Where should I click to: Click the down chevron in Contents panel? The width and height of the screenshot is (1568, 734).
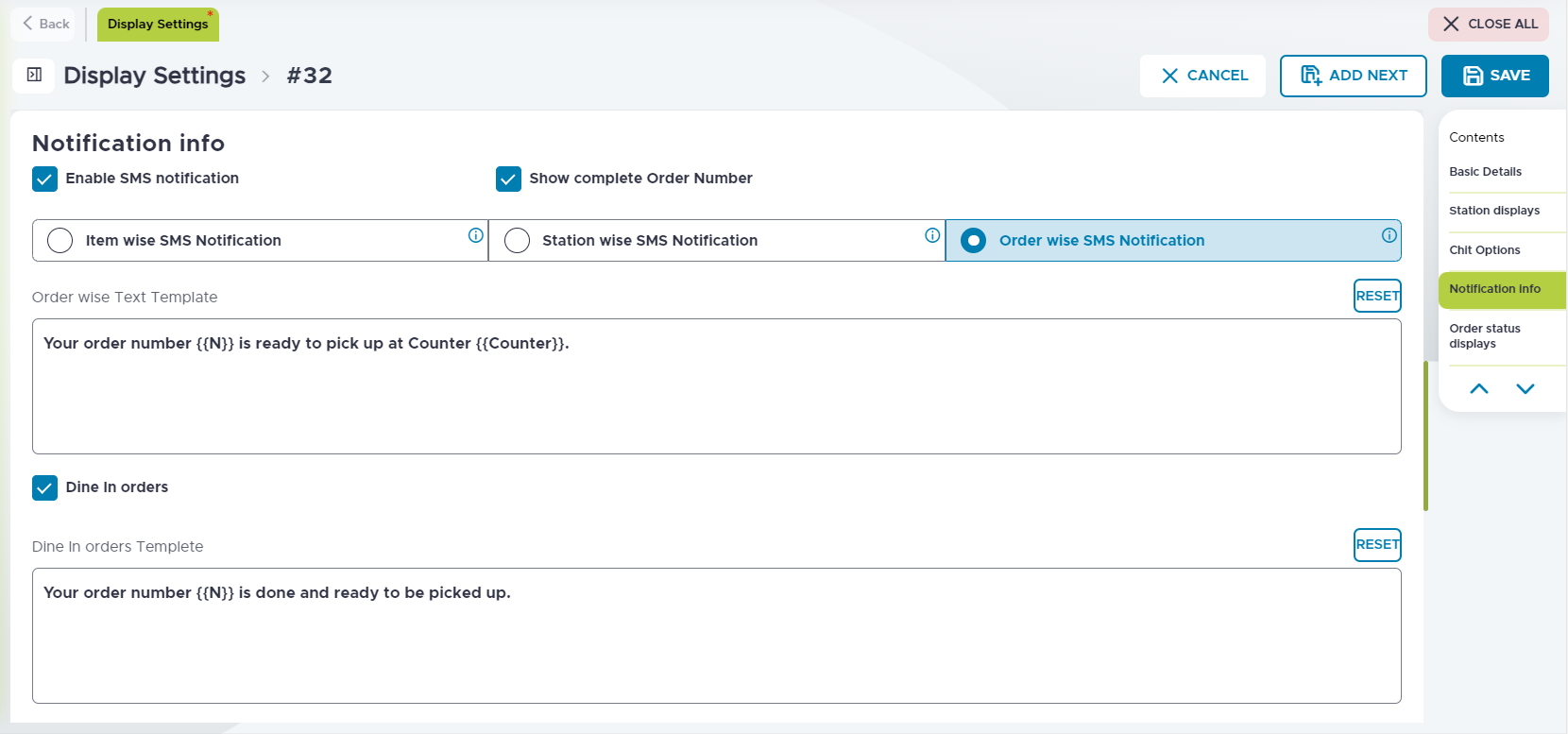coord(1525,389)
